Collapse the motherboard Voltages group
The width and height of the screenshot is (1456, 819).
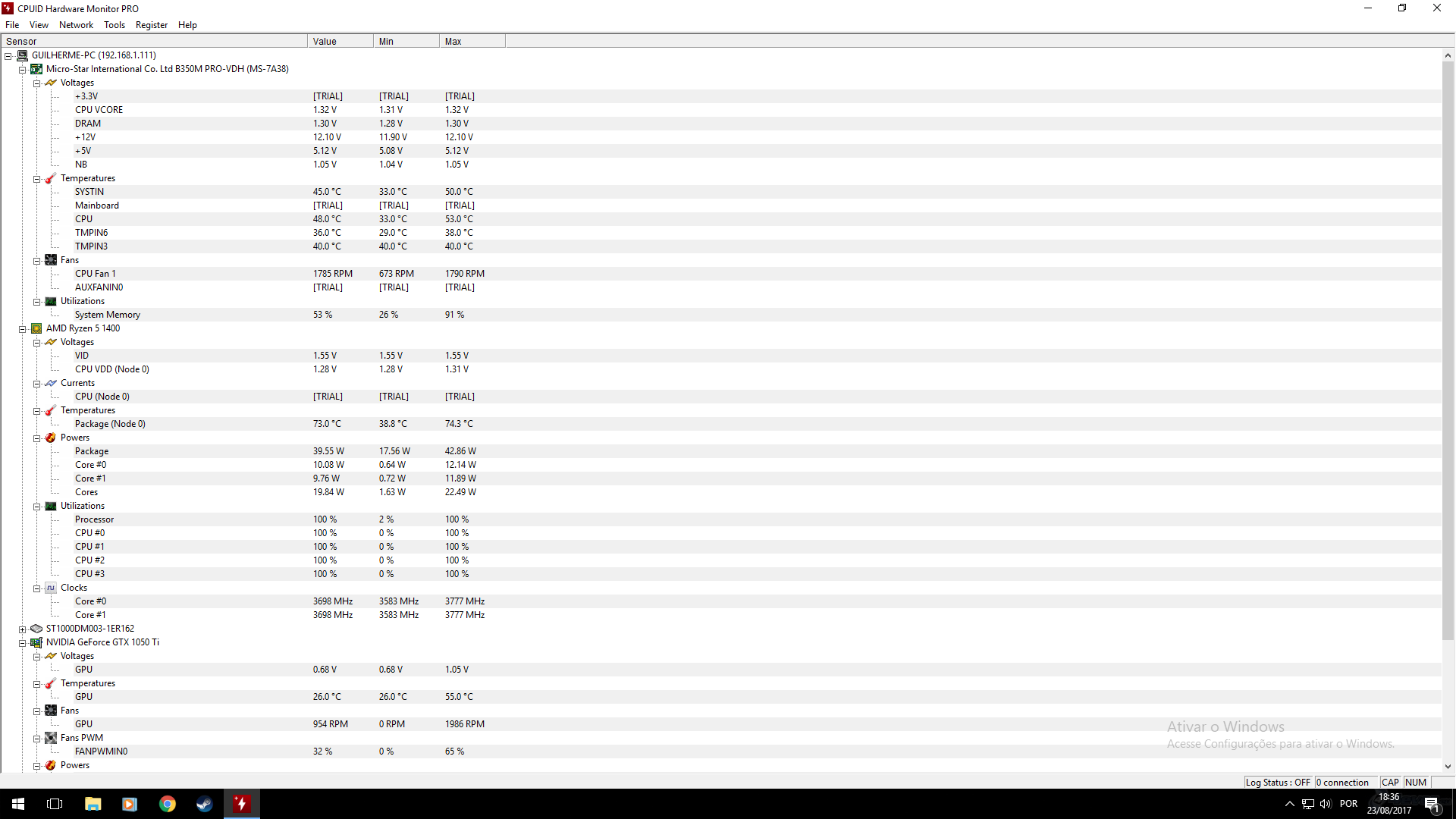(36, 83)
